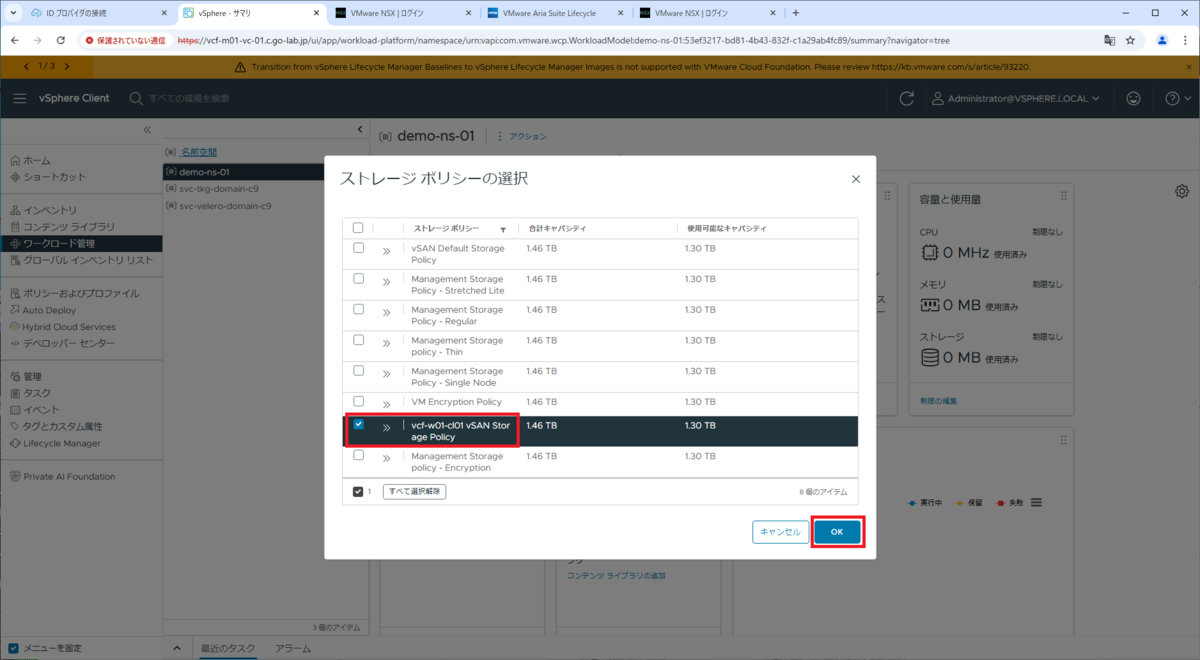Click the キャンセル button
The width and height of the screenshot is (1200, 660).
780,532
